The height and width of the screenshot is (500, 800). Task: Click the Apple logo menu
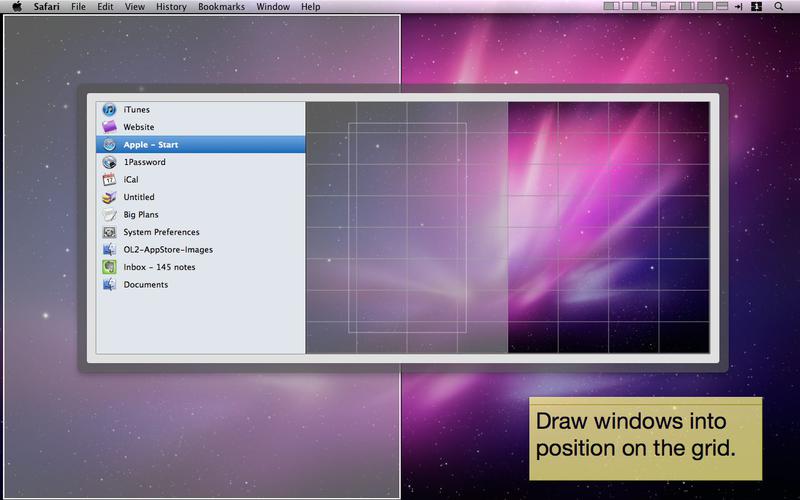17,7
